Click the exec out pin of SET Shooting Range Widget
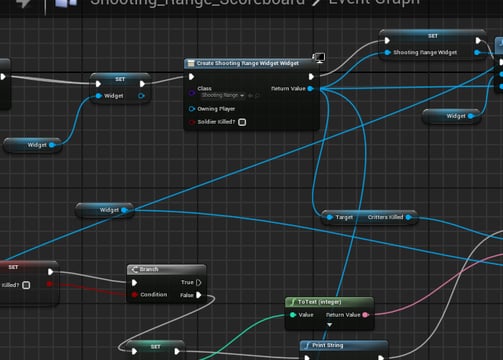Screen dimensions: 503x360 click(x=478, y=41)
